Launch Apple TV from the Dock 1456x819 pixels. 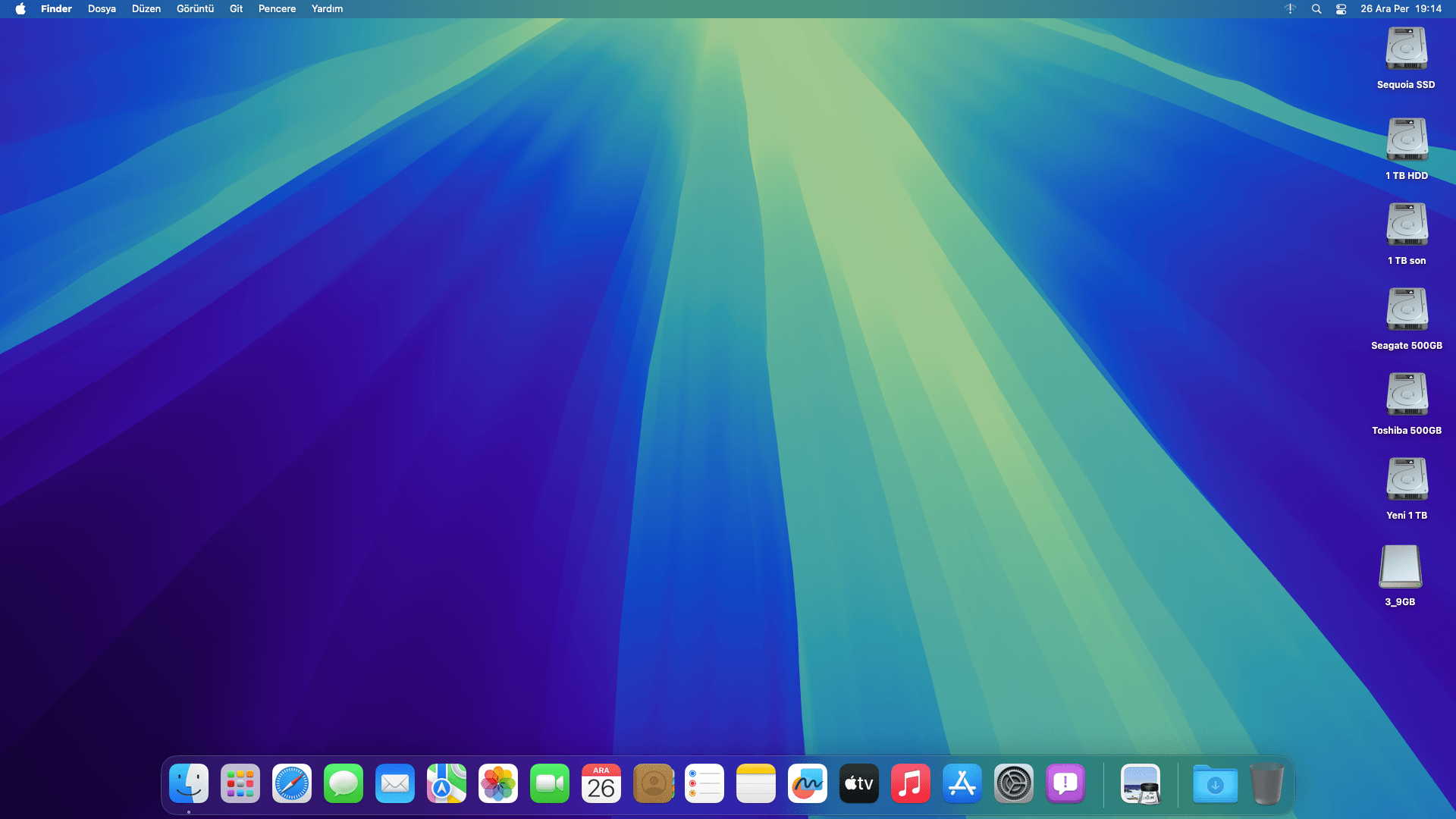click(x=859, y=783)
